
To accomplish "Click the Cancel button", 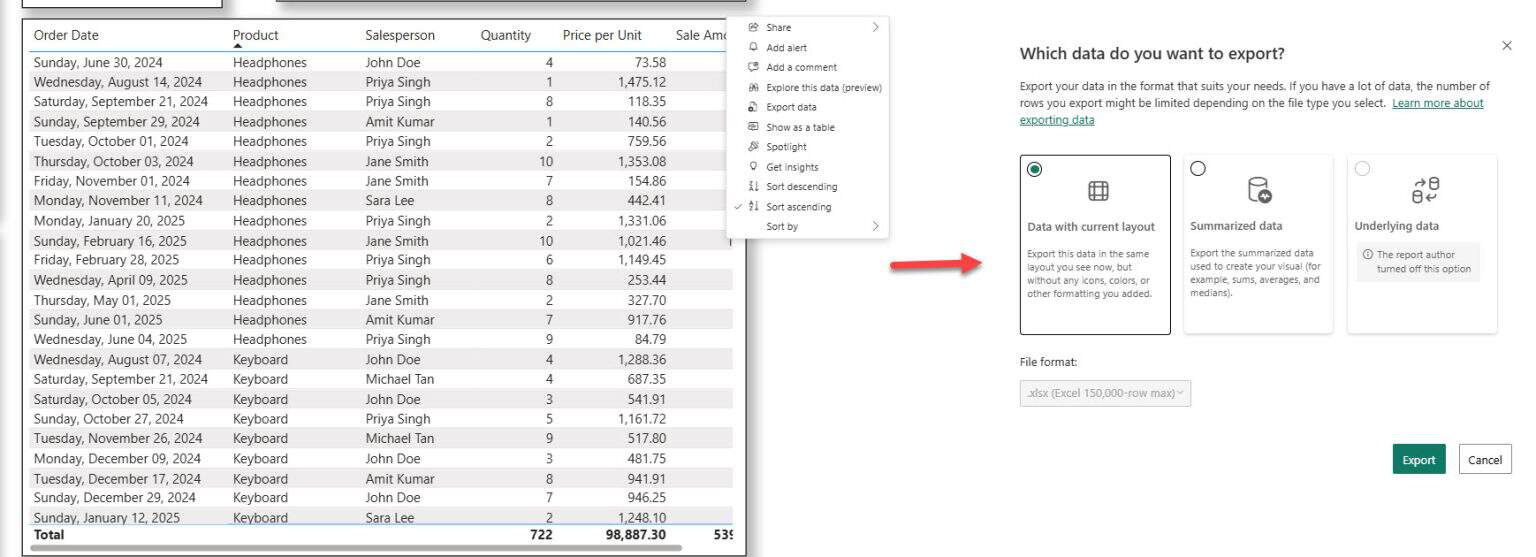I will [1485, 460].
